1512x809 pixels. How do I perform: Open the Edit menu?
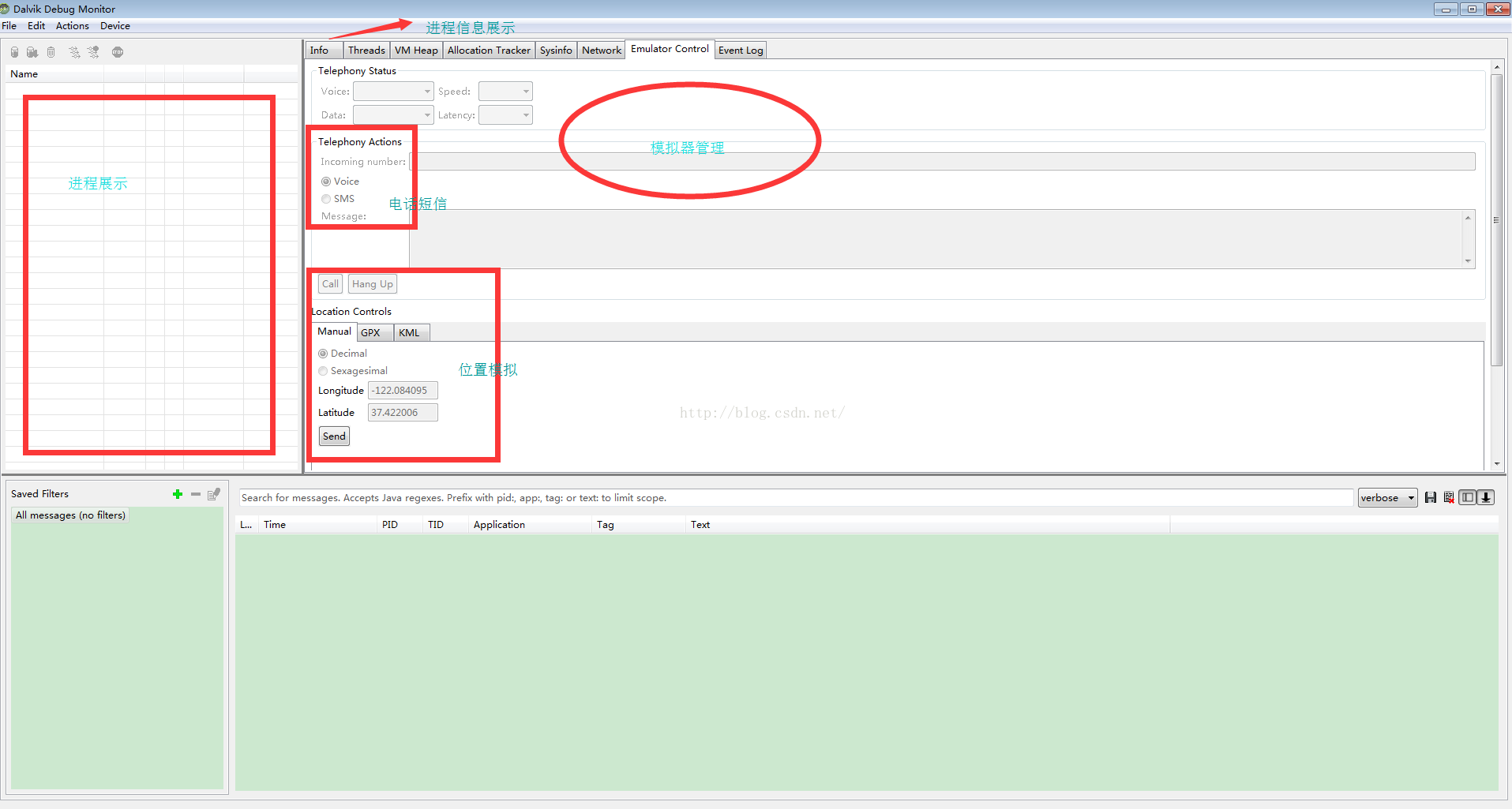36,26
